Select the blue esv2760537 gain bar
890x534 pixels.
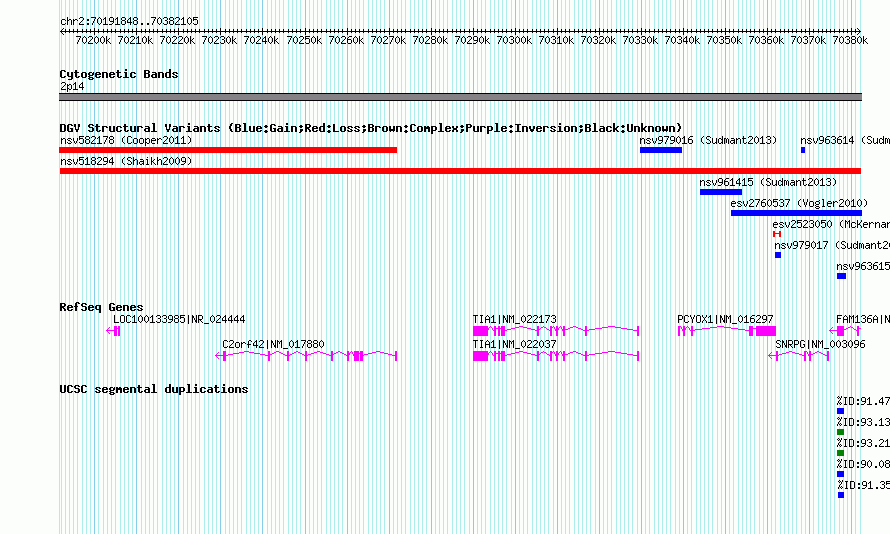point(796,213)
